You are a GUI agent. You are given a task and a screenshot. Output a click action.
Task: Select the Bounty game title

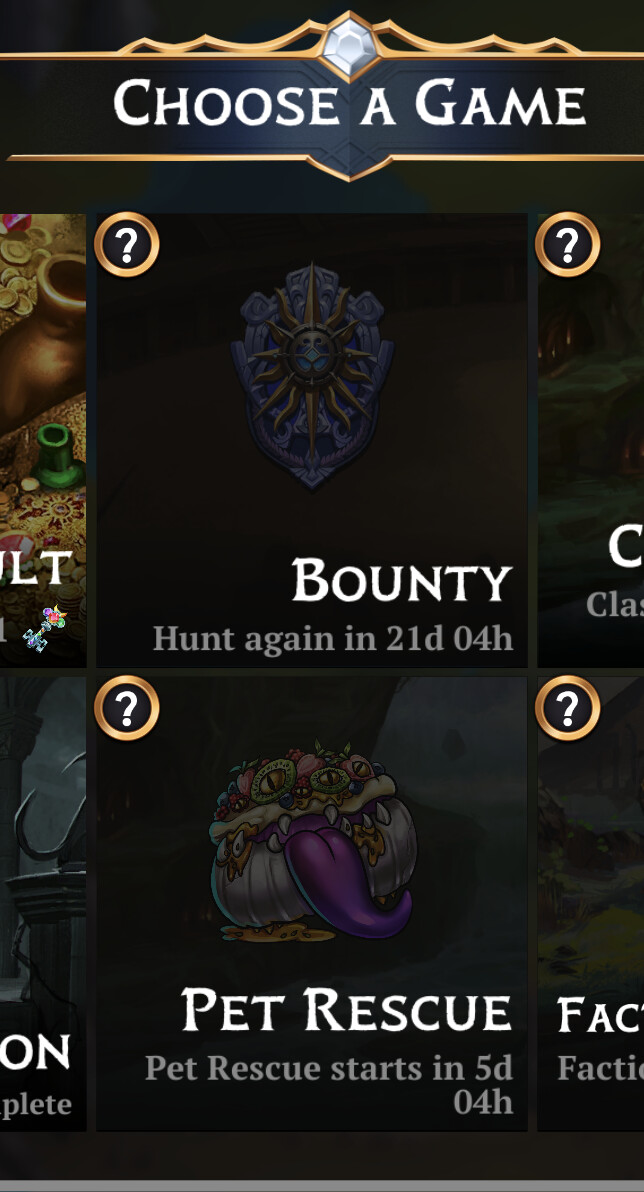(401, 580)
